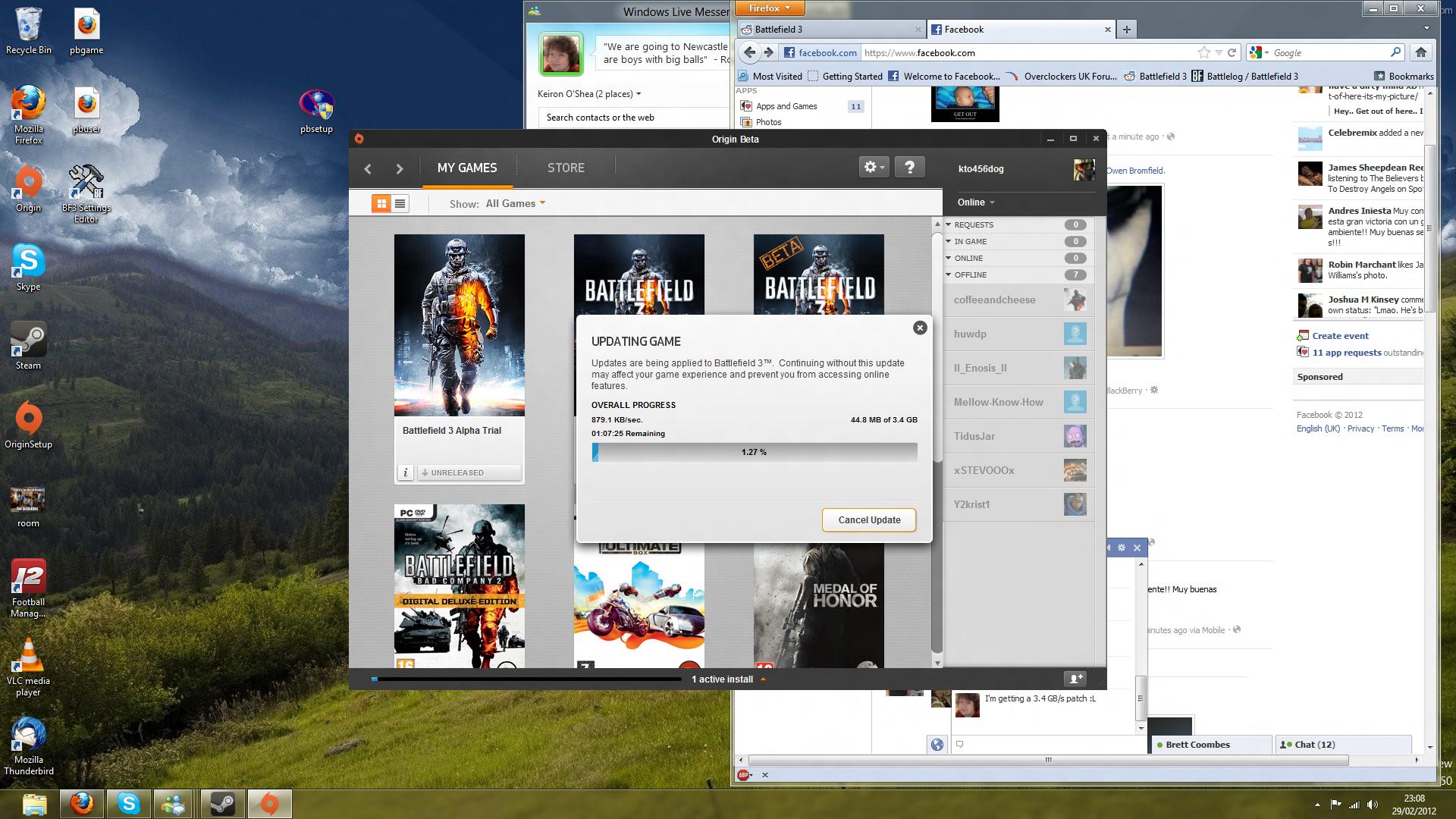Expand the 1 active install arrow
Screen dimensions: 1456x819
[x=763, y=679]
